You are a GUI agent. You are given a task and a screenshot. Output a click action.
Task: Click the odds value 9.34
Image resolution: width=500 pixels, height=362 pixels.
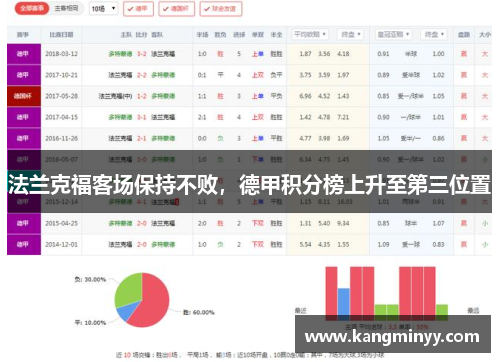[343, 223]
